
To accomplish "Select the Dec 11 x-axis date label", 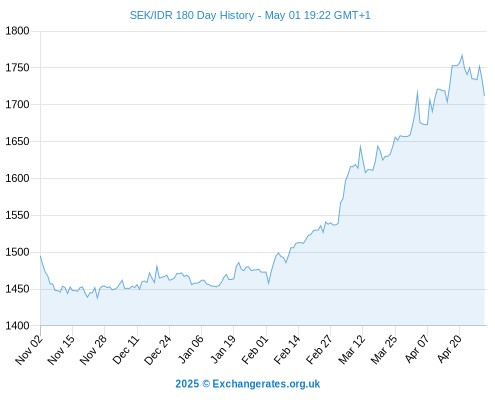I will coord(126,350).
